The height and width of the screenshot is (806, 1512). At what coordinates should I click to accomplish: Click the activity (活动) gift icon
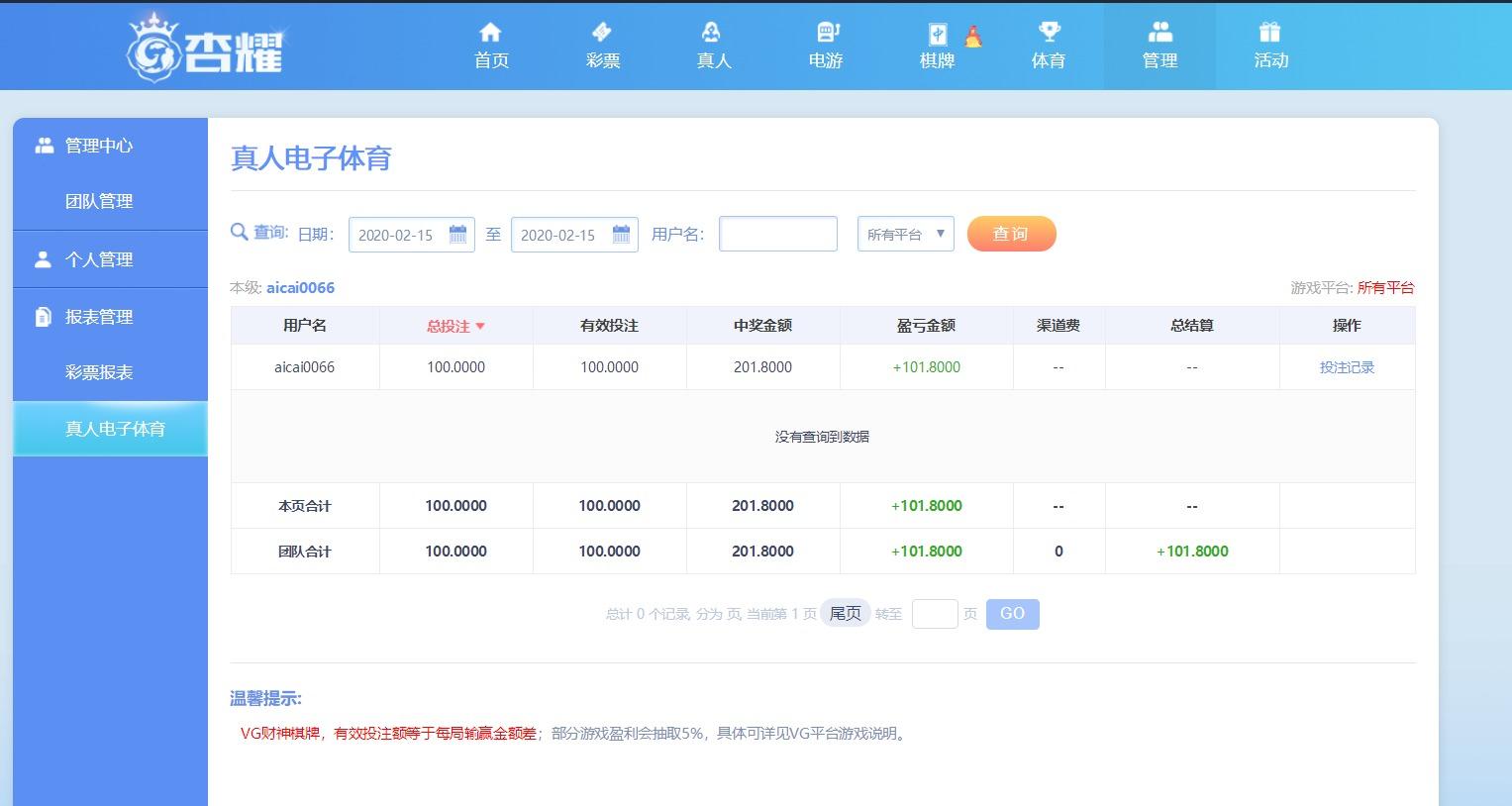1270,33
